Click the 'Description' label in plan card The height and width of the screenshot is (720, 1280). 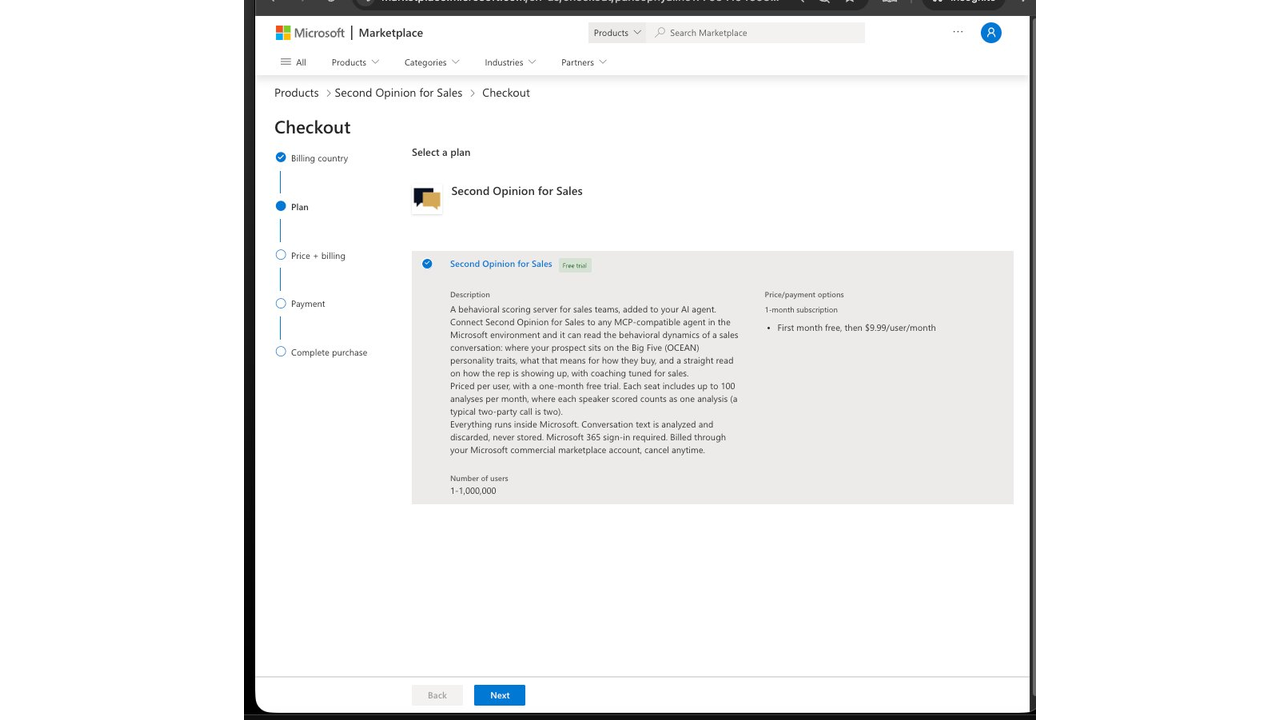point(470,295)
